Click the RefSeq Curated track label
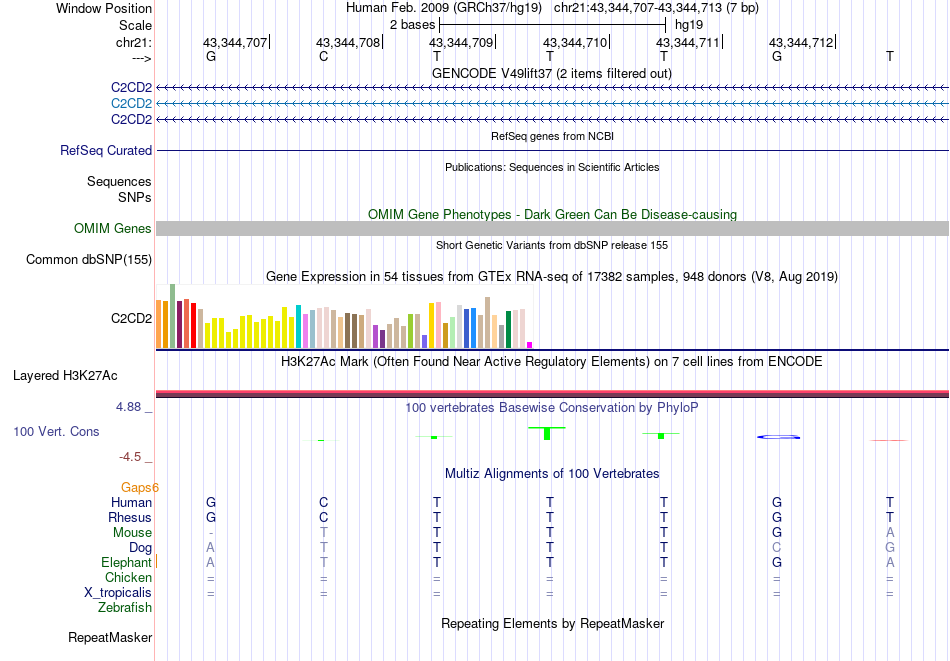Viewport: 950px width, 661px height. (x=106, y=150)
